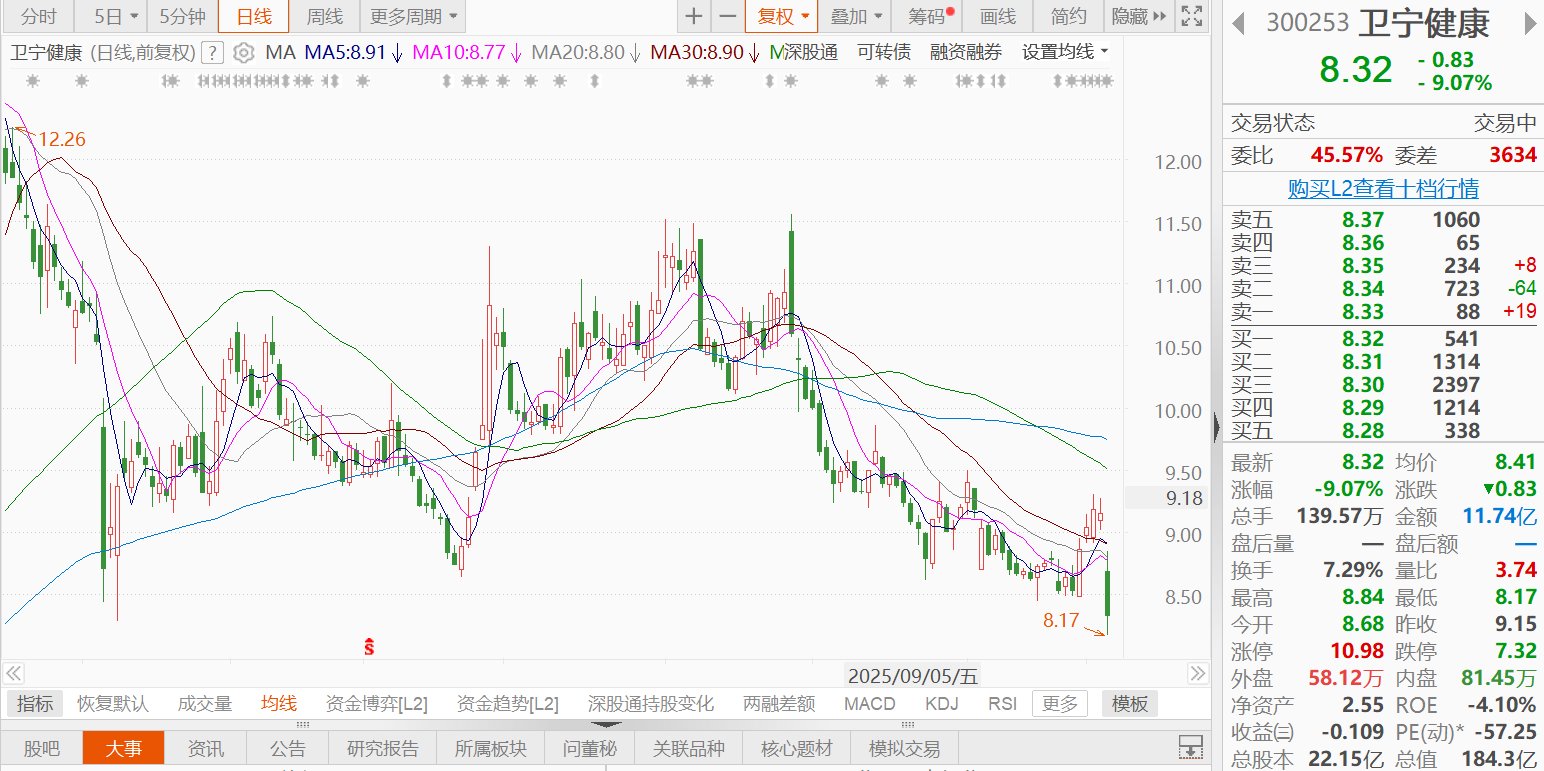Enable the KDJ indicator

941,704
